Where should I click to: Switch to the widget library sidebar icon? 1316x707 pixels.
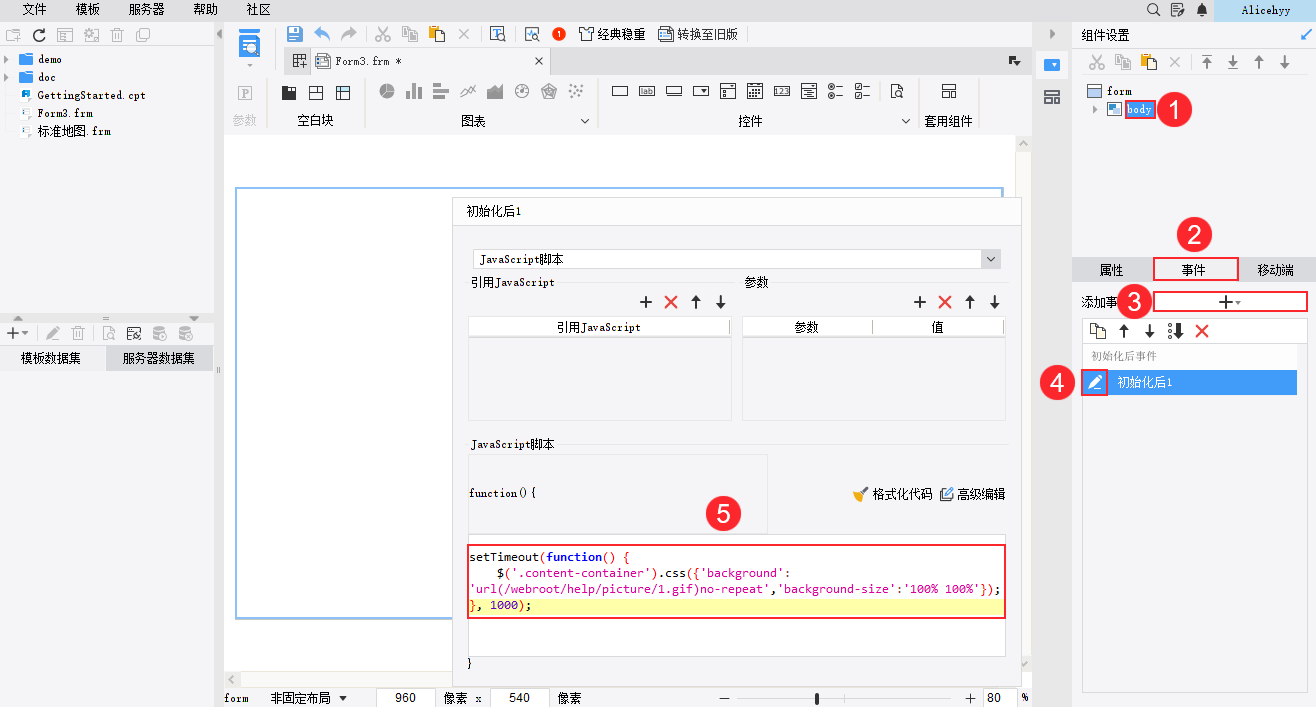1052,97
